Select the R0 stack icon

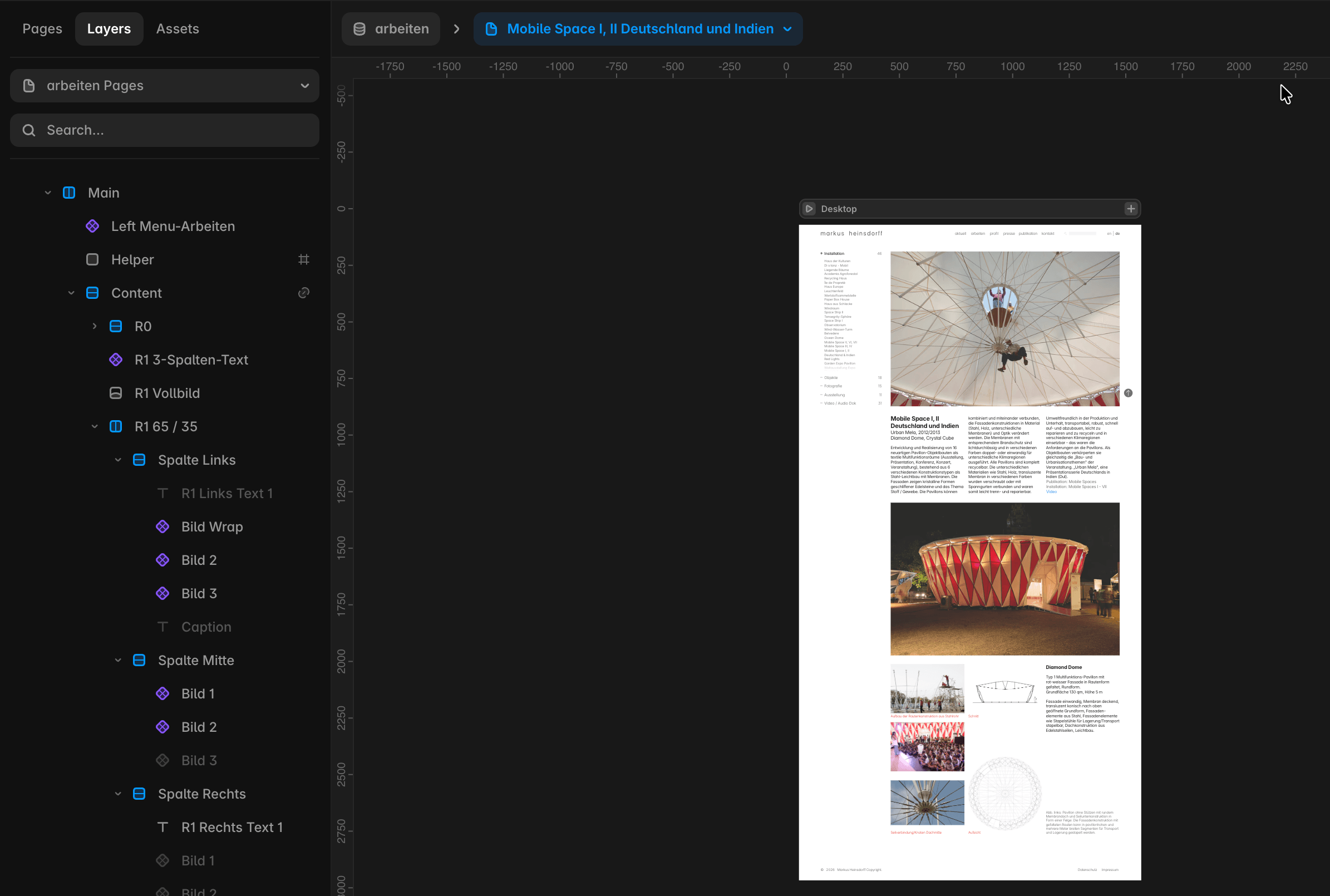tap(116, 326)
